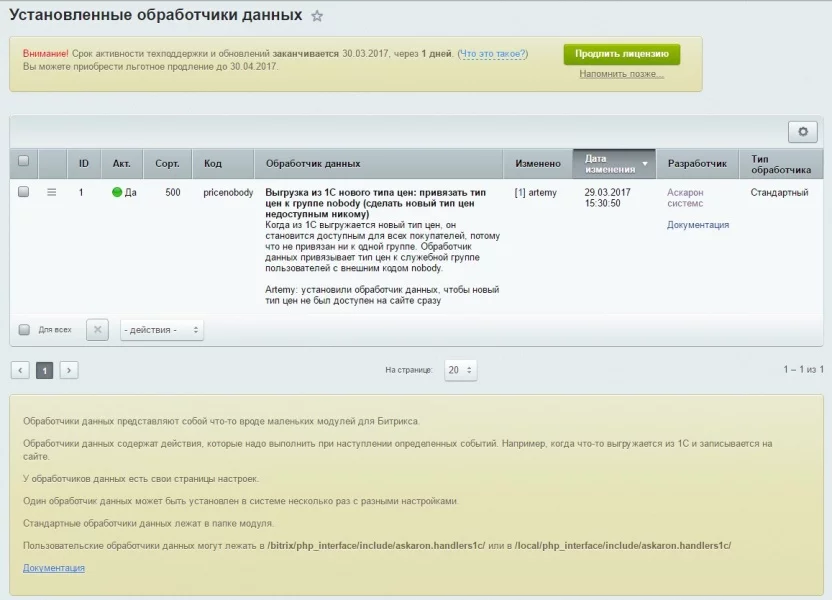This screenshot has width=832, height=600.
Task: Open table settings gear button
Action: [x=802, y=132]
